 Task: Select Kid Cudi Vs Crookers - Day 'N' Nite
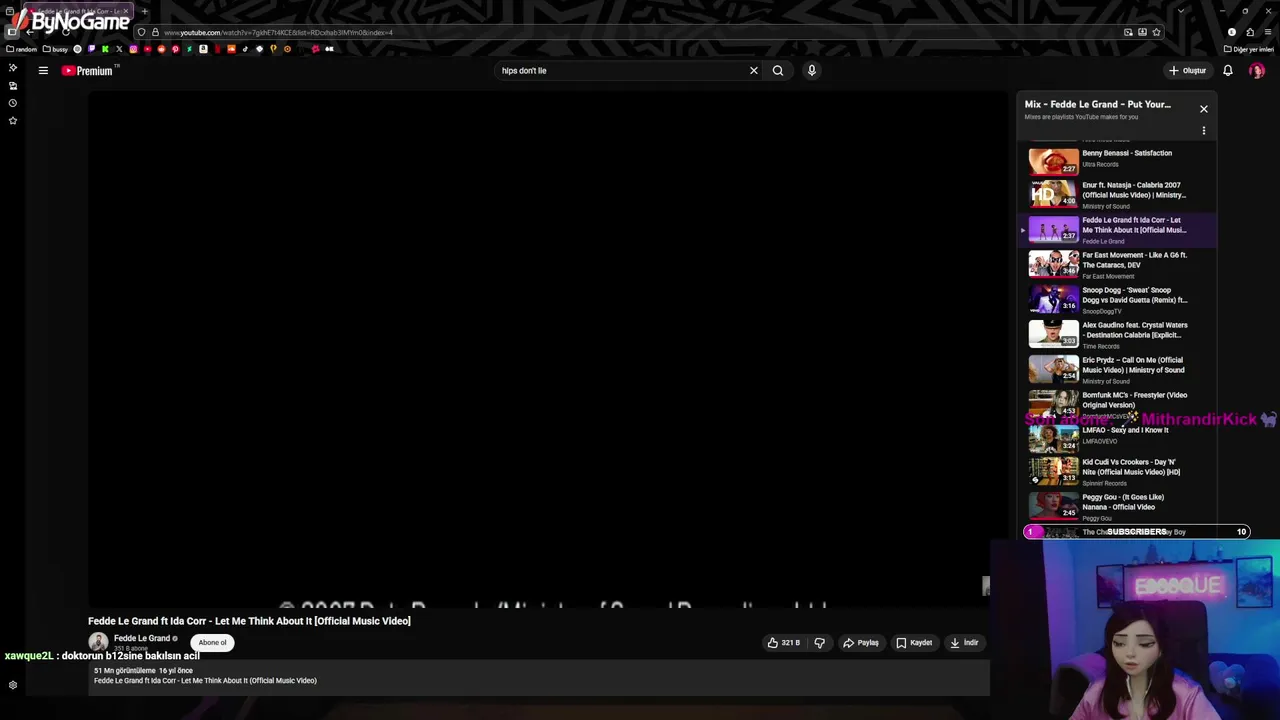click(x=1118, y=471)
